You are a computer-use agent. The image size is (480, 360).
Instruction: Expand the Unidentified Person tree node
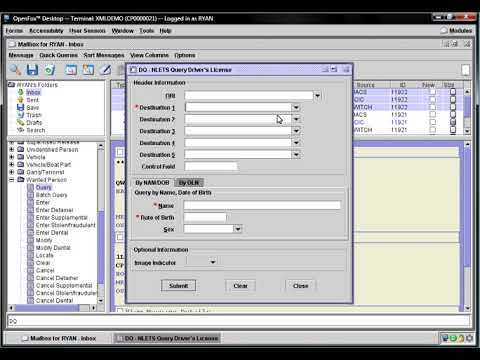click(12, 149)
